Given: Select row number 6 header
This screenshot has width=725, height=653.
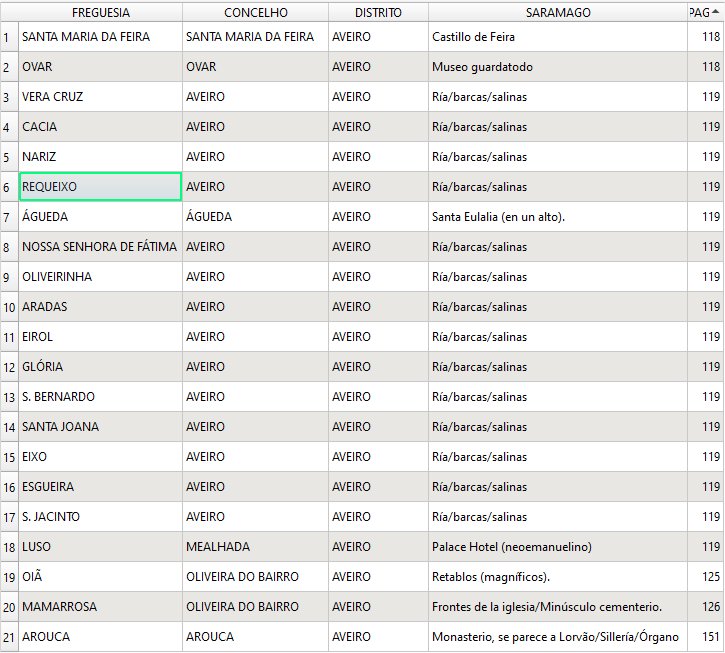Looking at the screenshot, I should (8, 187).
